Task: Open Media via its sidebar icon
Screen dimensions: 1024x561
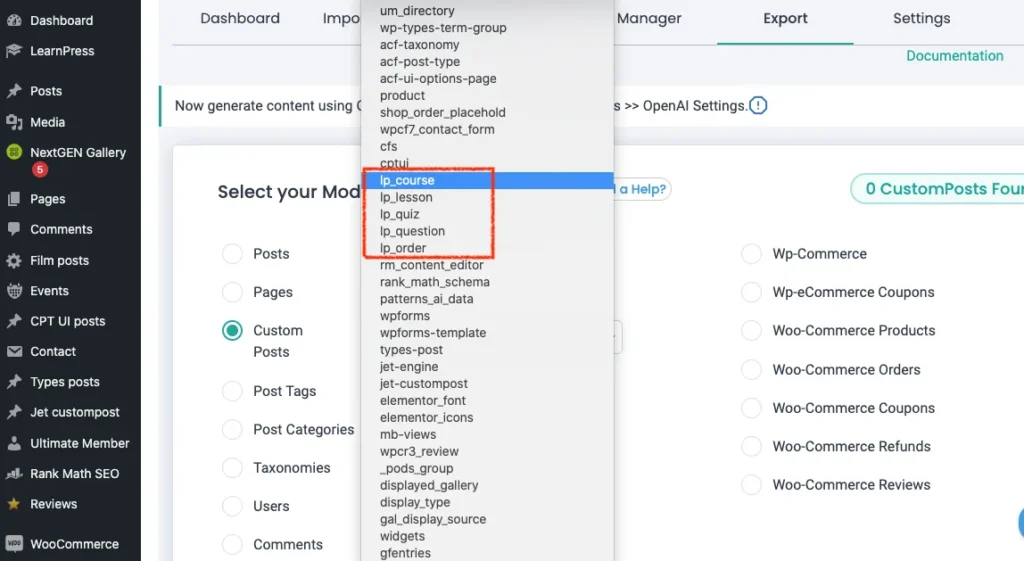Action: [x=14, y=122]
